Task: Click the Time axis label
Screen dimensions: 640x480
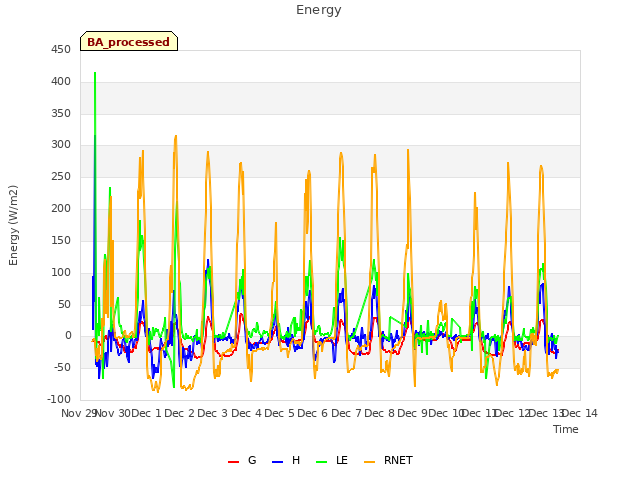Action: (x=566, y=429)
